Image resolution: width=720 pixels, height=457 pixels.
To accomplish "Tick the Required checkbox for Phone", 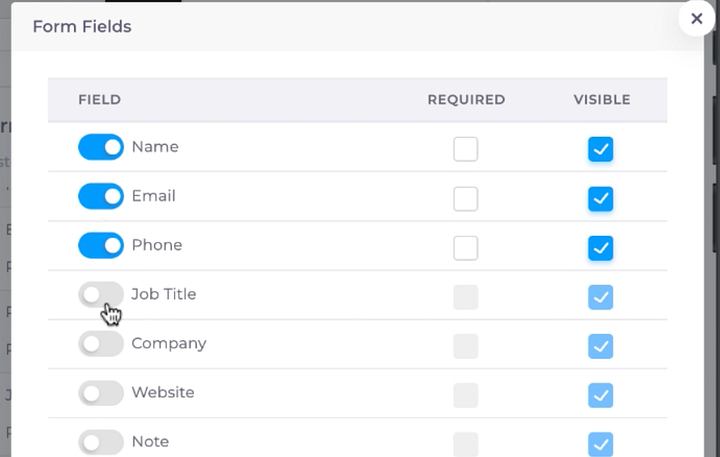I will coord(466,248).
